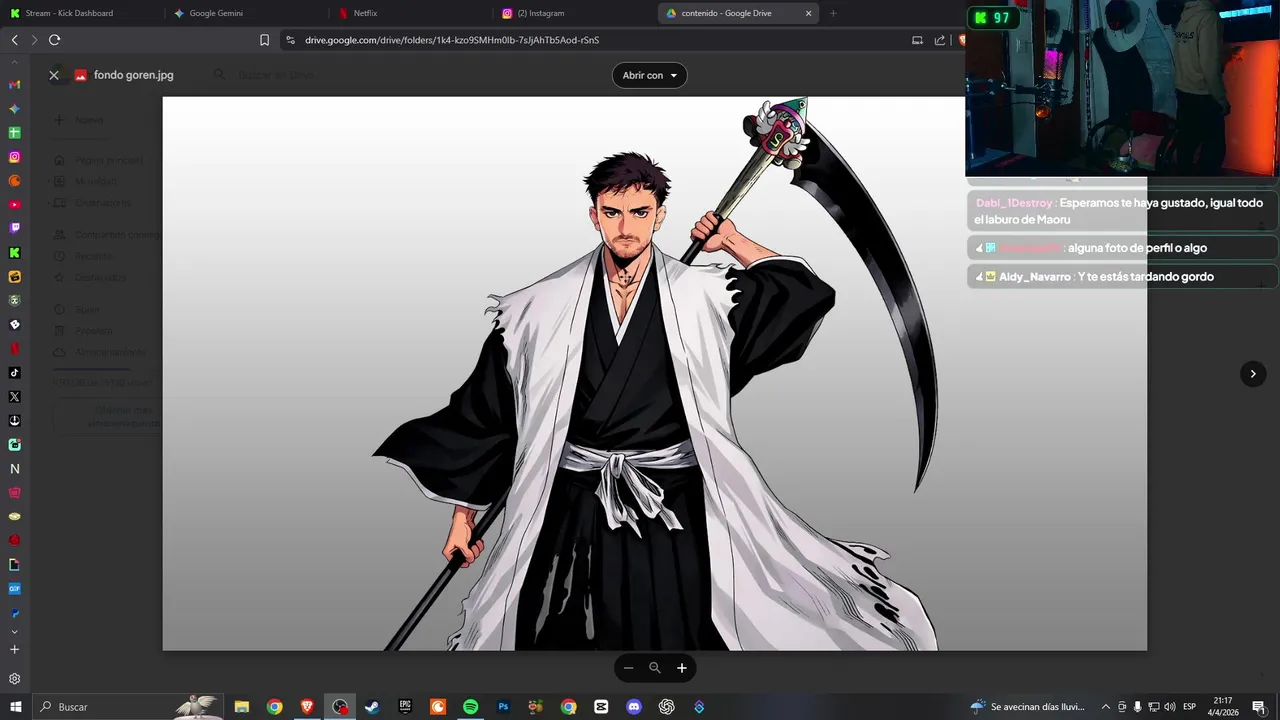Image resolution: width=1280 pixels, height=720 pixels.
Task: Add a new sidebar shortcut
Action: [x=14, y=650]
